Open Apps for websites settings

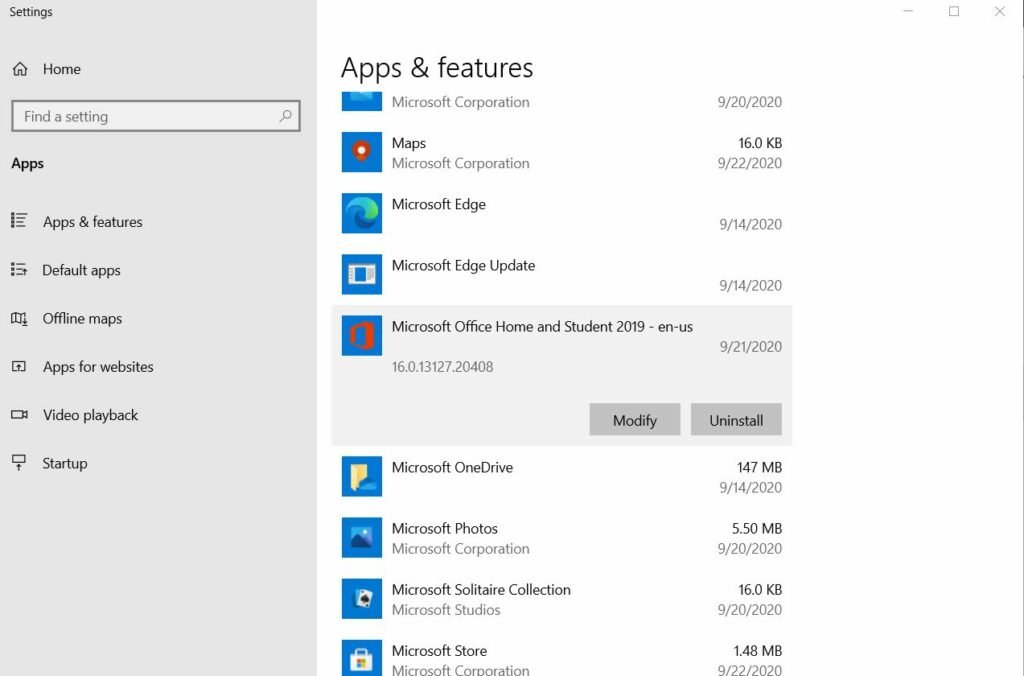tap(98, 367)
